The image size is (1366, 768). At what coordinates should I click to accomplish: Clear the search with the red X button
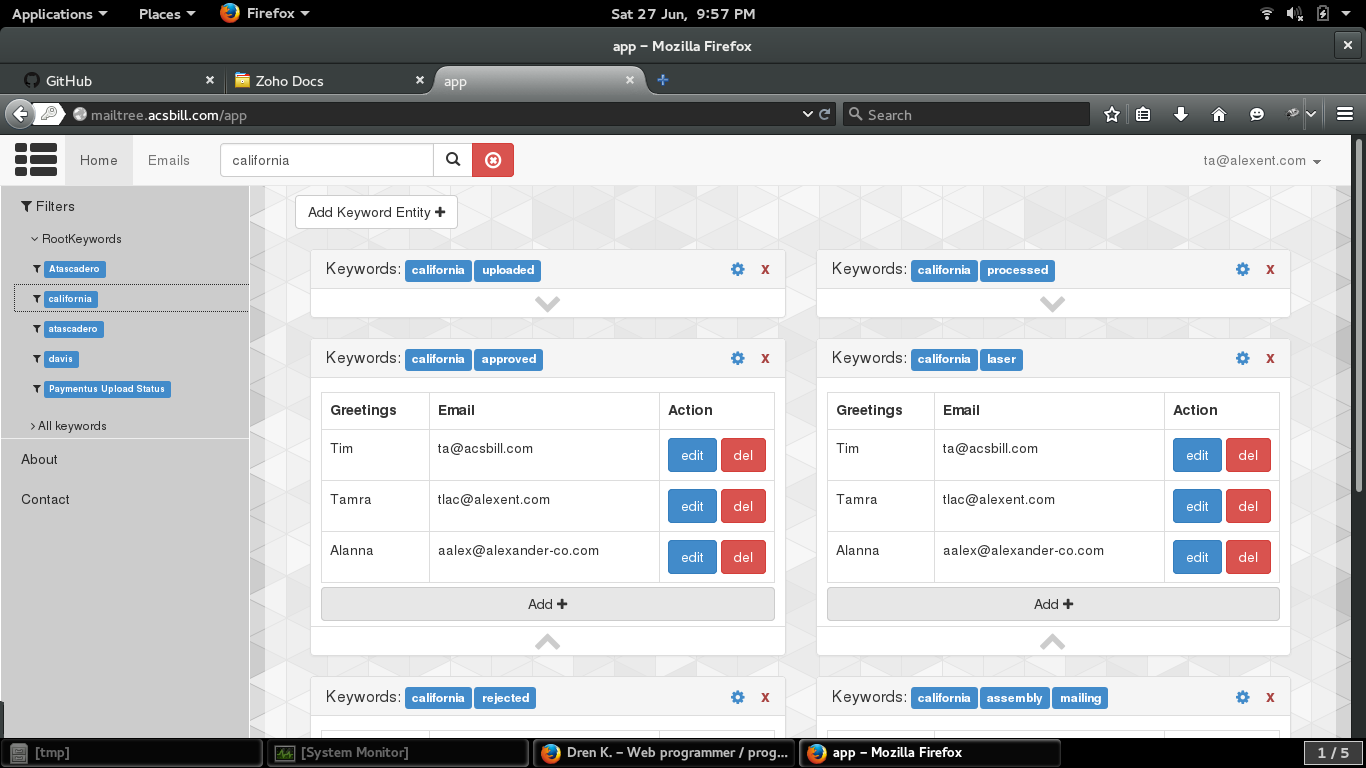coord(493,160)
